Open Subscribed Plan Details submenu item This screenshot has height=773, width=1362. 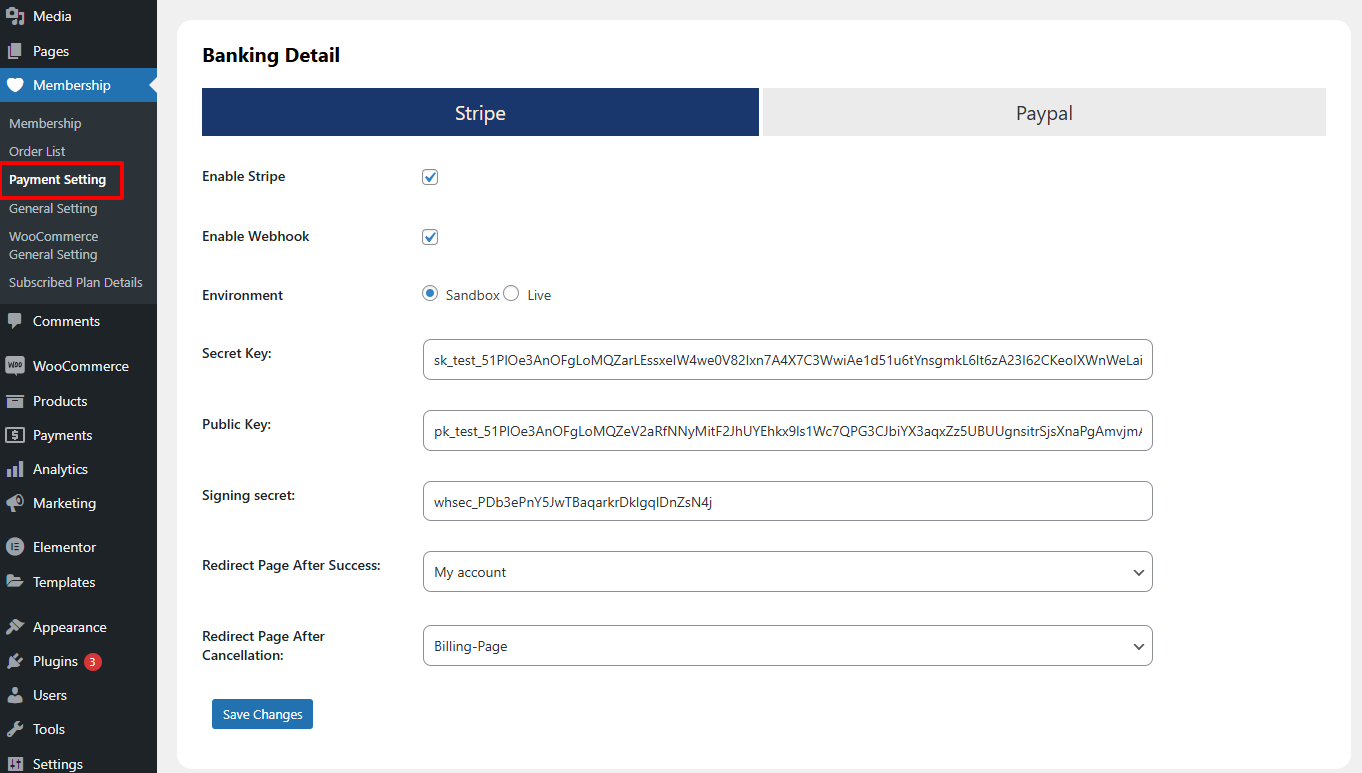76,282
